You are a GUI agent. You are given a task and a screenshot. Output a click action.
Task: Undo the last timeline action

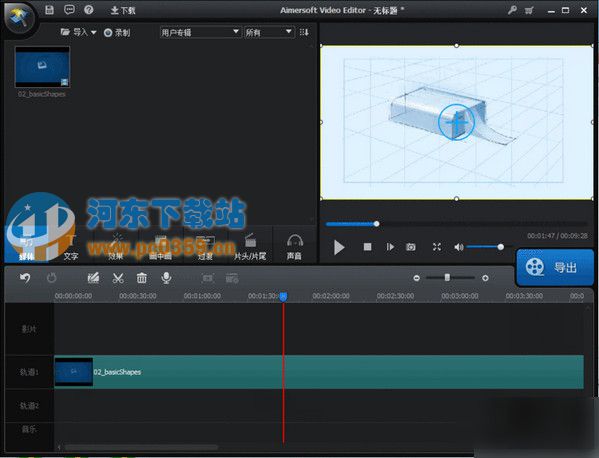click(x=25, y=278)
